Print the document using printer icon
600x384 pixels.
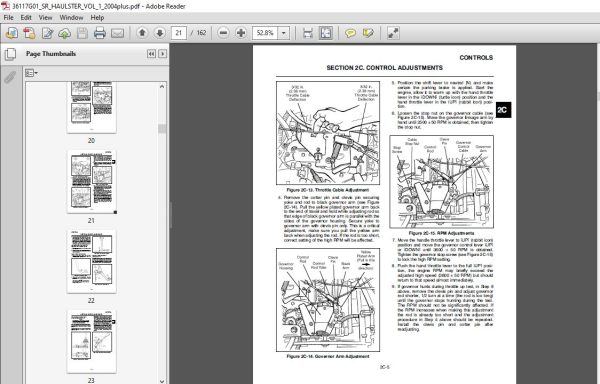pos(99,33)
